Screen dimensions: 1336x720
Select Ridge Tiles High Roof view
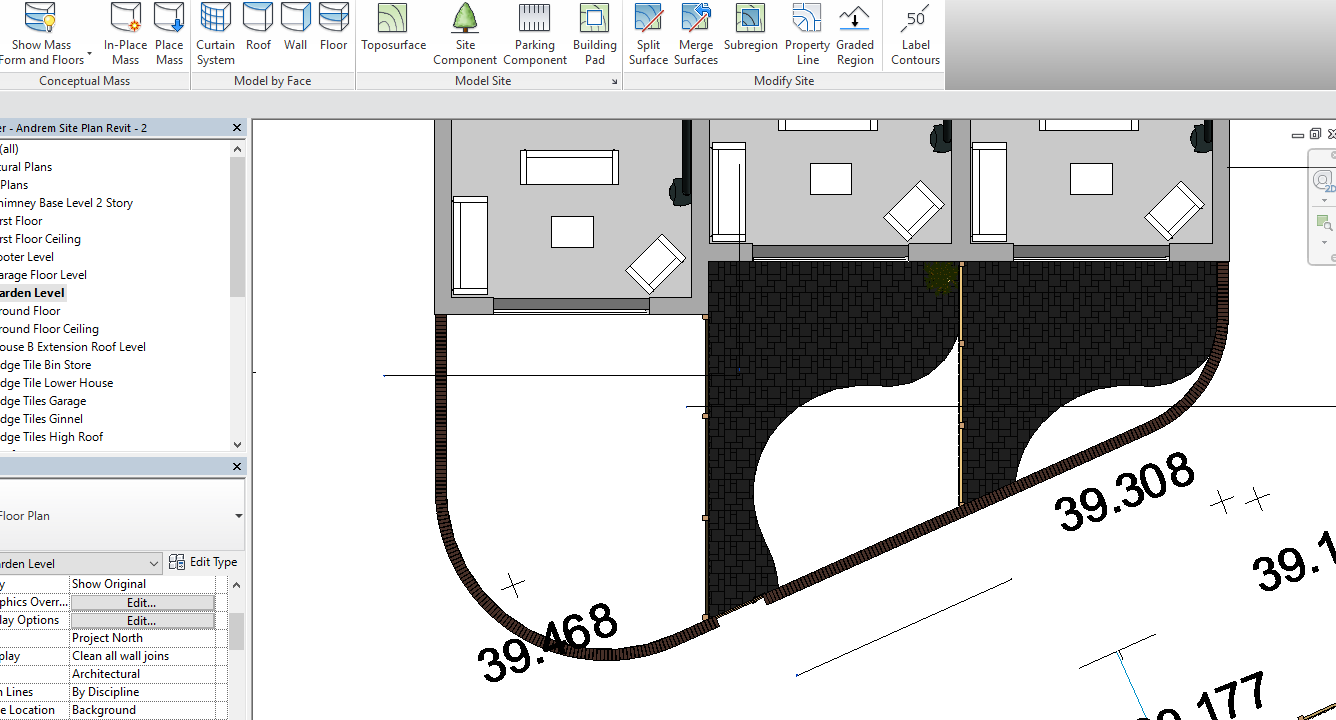point(51,437)
